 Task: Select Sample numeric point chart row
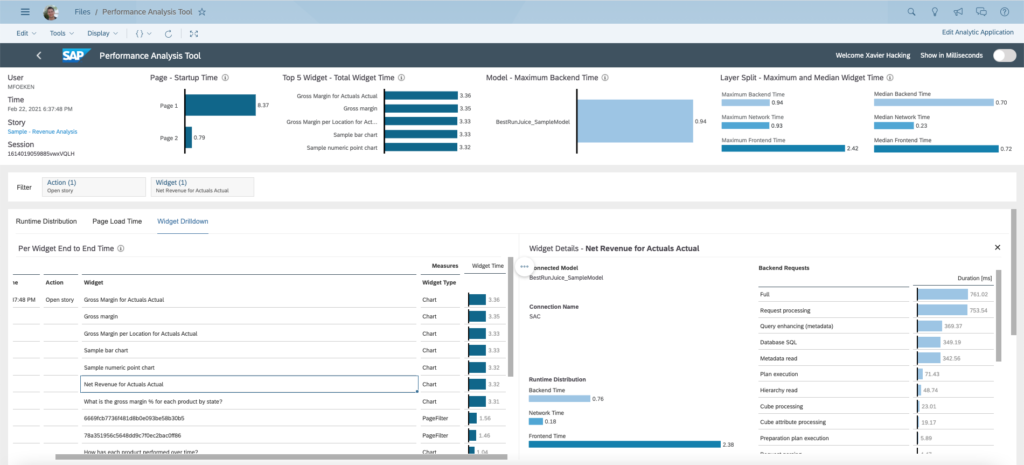[x=249, y=368]
